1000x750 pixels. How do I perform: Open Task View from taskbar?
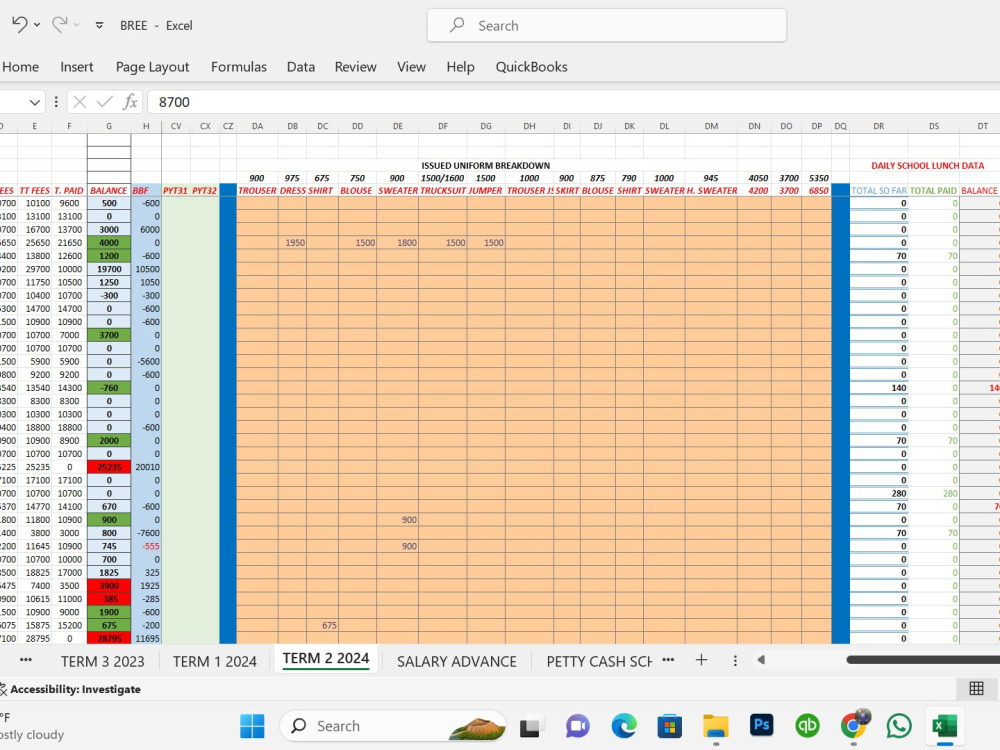(x=530, y=726)
